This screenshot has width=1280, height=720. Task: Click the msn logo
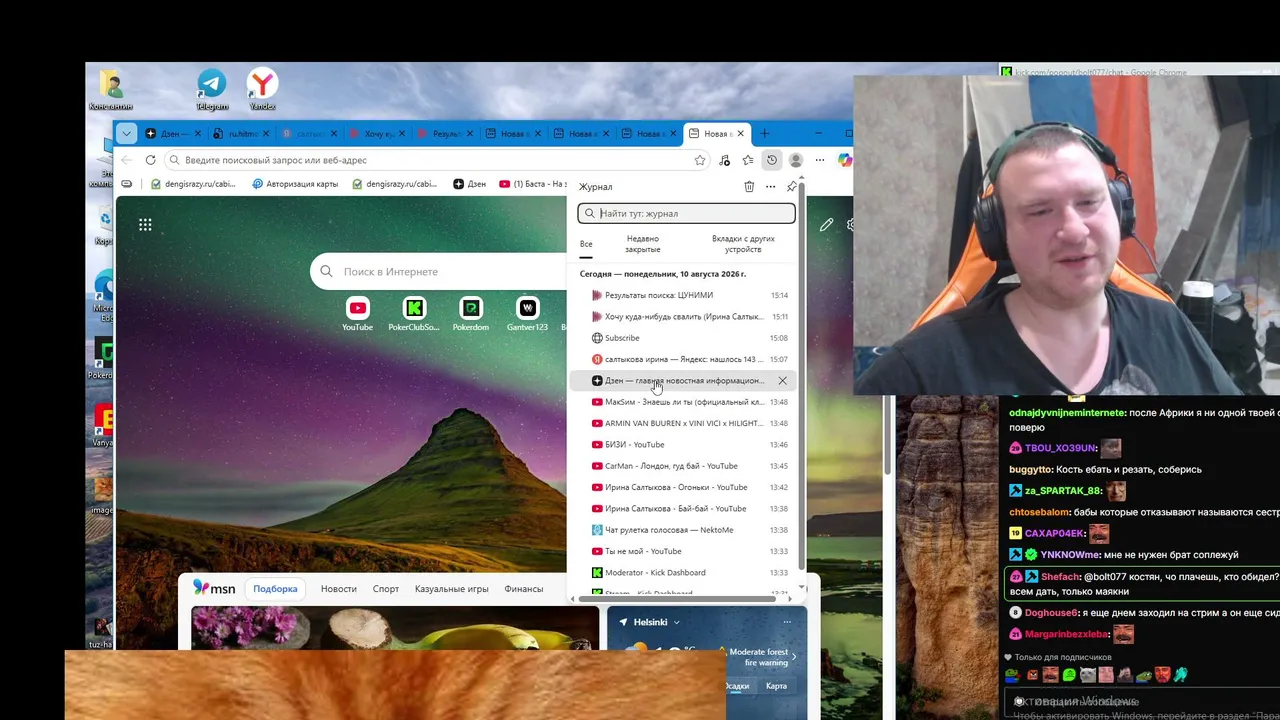coord(214,588)
